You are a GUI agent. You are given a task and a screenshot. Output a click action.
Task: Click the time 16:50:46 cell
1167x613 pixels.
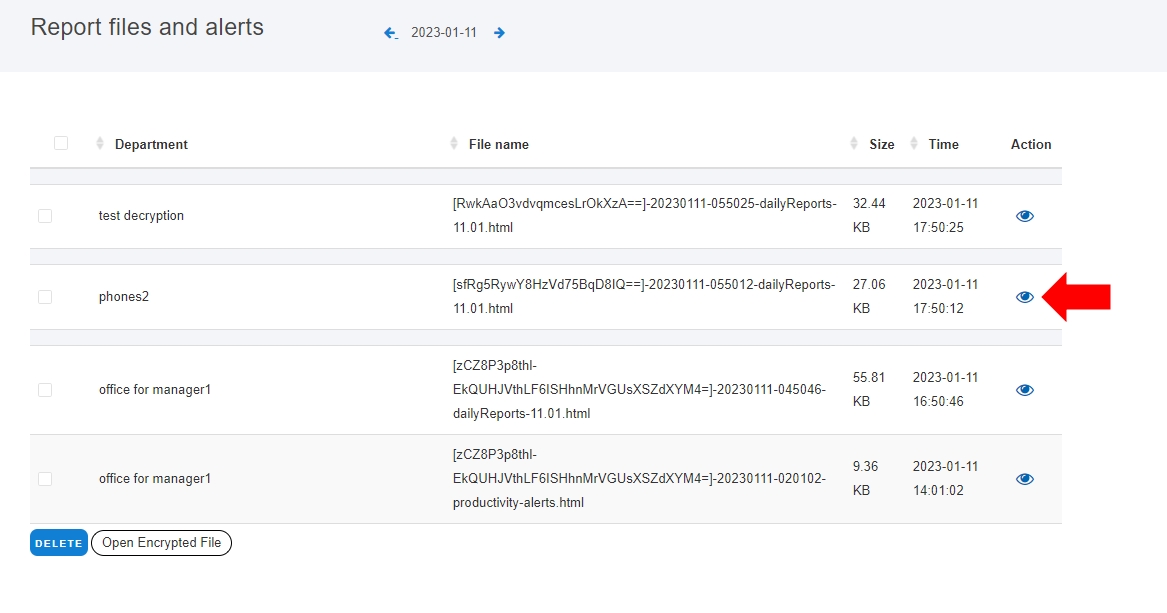(945, 390)
